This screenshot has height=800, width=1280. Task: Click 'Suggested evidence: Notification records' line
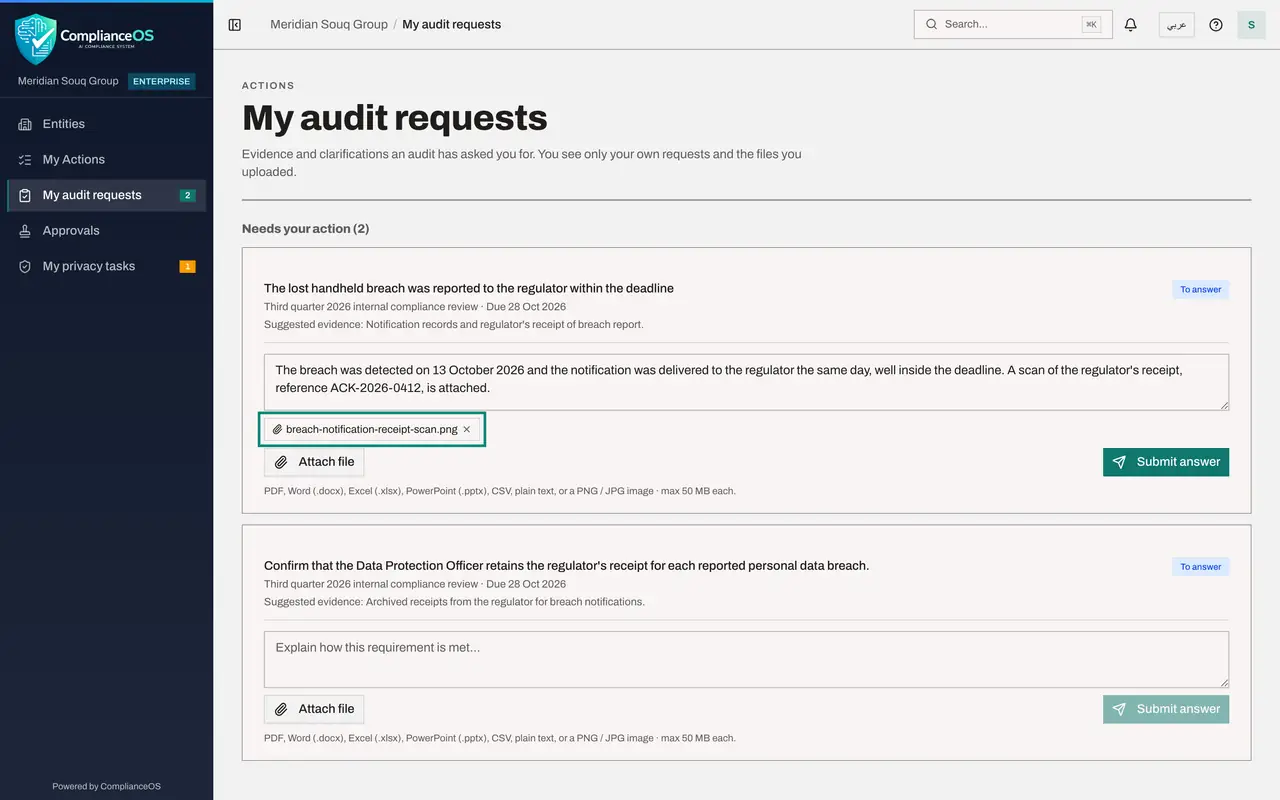point(454,324)
